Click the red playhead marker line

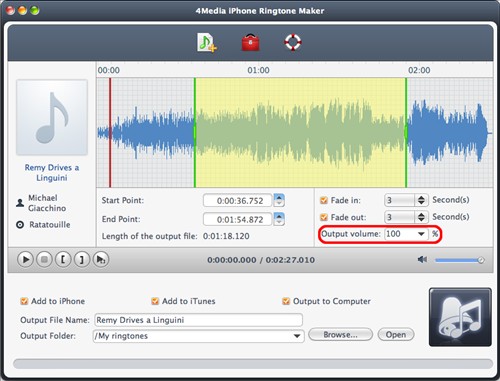click(110, 133)
